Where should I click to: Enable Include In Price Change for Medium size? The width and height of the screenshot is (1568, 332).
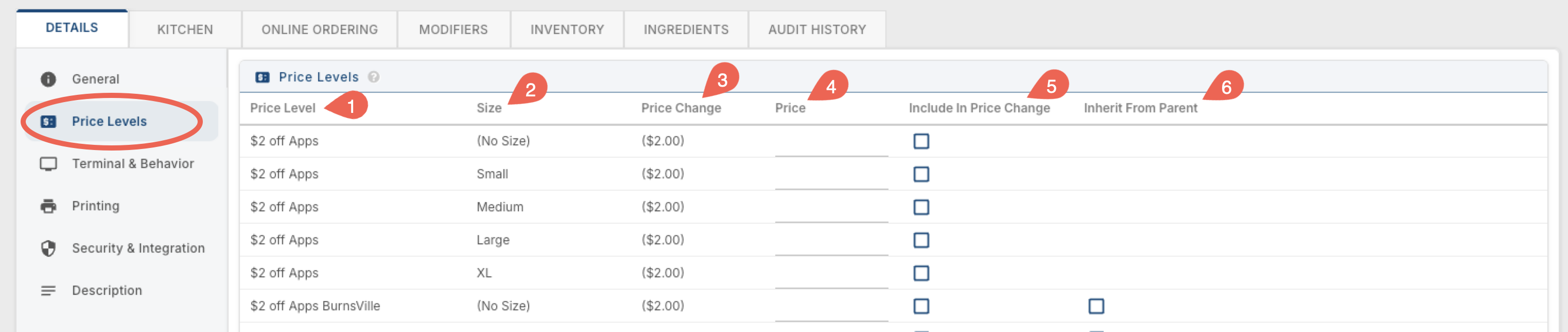point(921,207)
